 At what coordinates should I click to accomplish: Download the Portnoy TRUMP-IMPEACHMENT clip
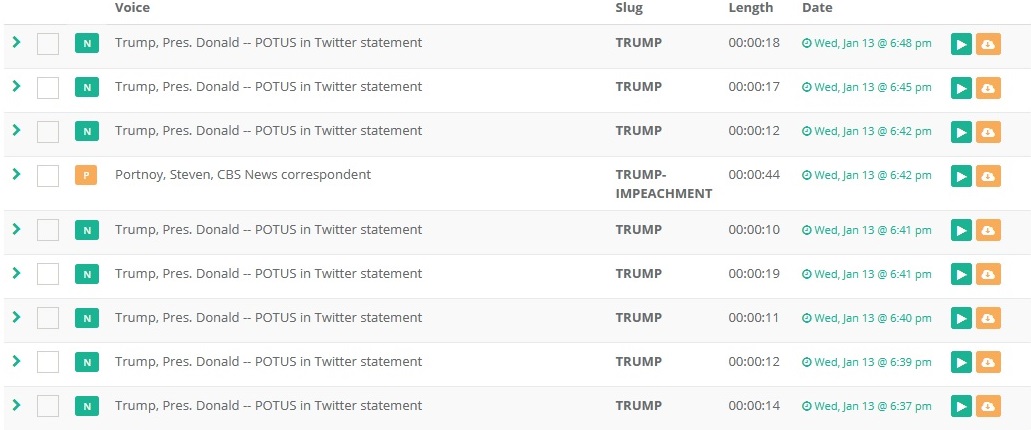pos(988,176)
